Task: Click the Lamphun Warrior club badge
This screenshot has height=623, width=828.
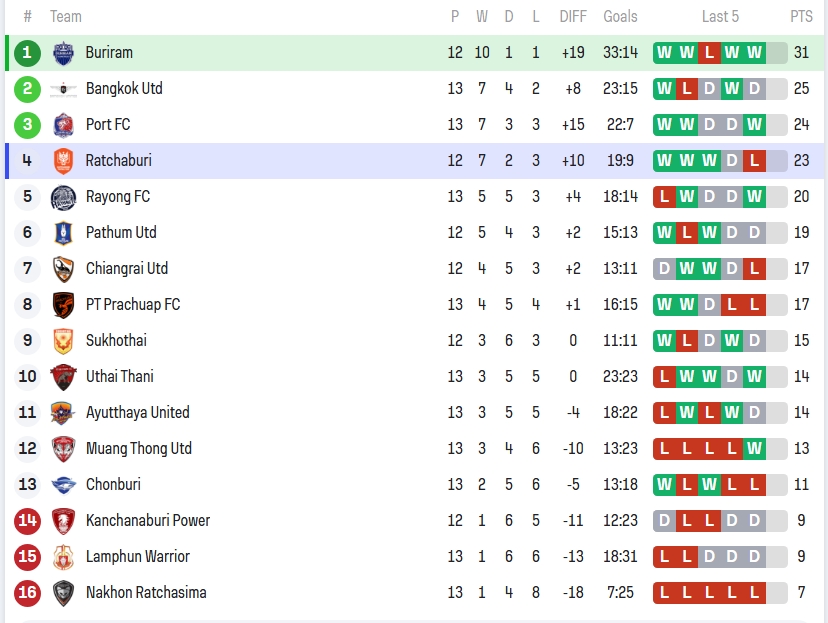Action: (x=63, y=557)
